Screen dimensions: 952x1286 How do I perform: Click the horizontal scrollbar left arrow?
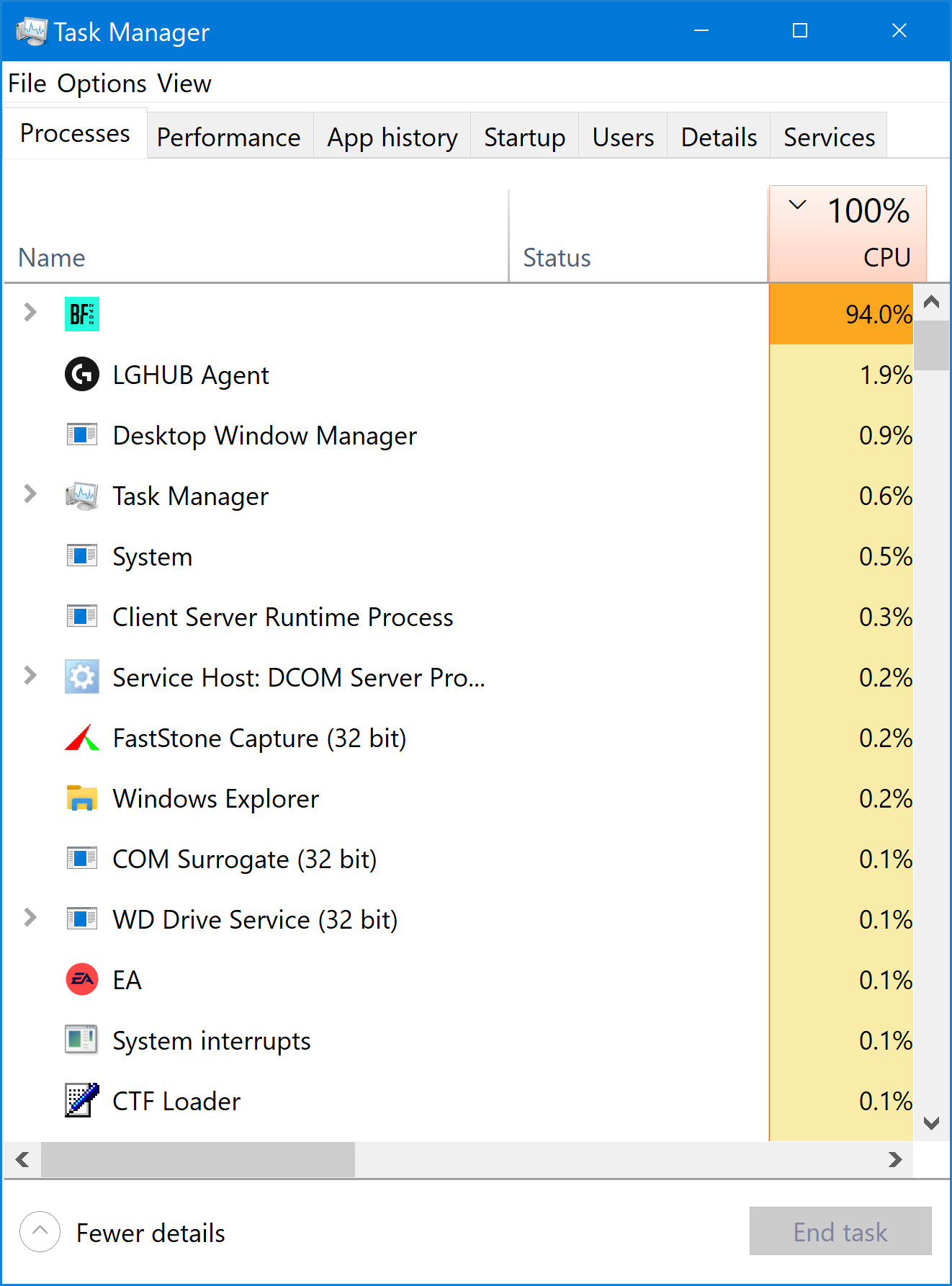tap(22, 1159)
